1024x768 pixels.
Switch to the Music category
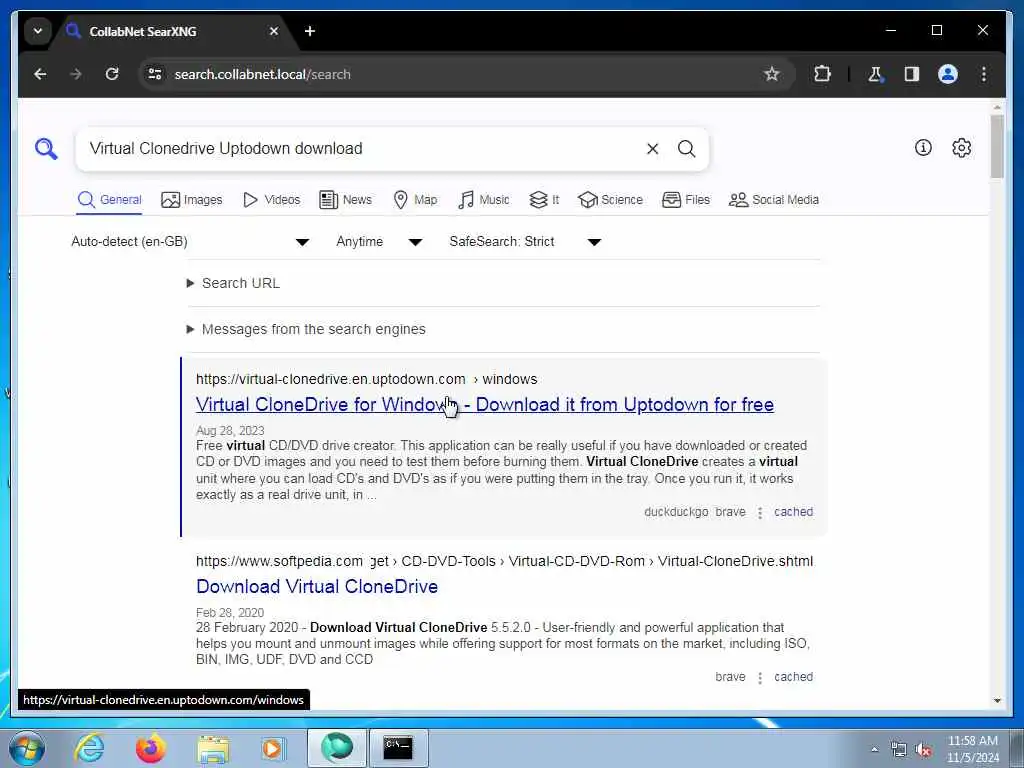(x=483, y=200)
